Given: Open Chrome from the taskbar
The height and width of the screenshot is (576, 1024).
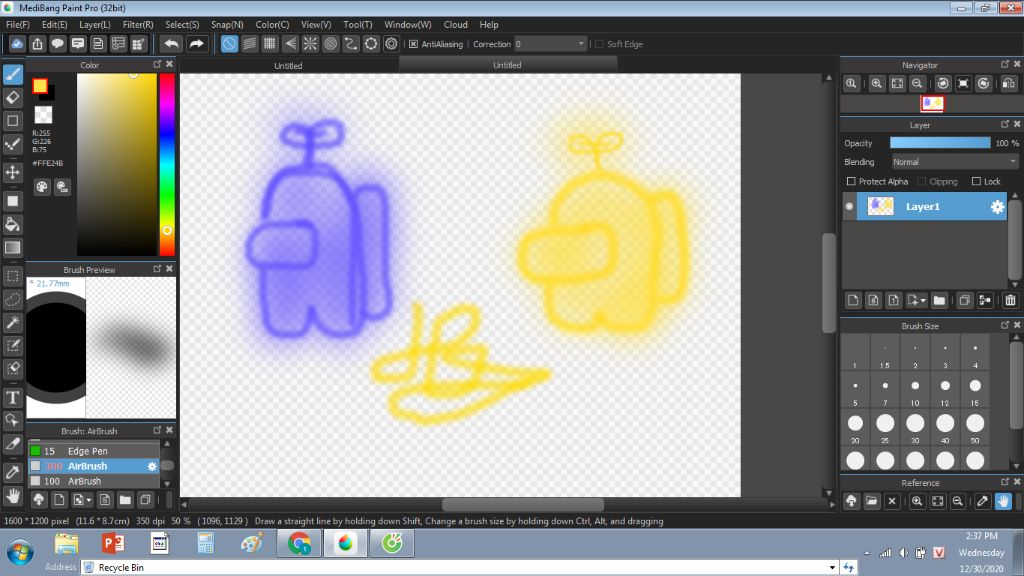Looking at the screenshot, I should pos(299,543).
